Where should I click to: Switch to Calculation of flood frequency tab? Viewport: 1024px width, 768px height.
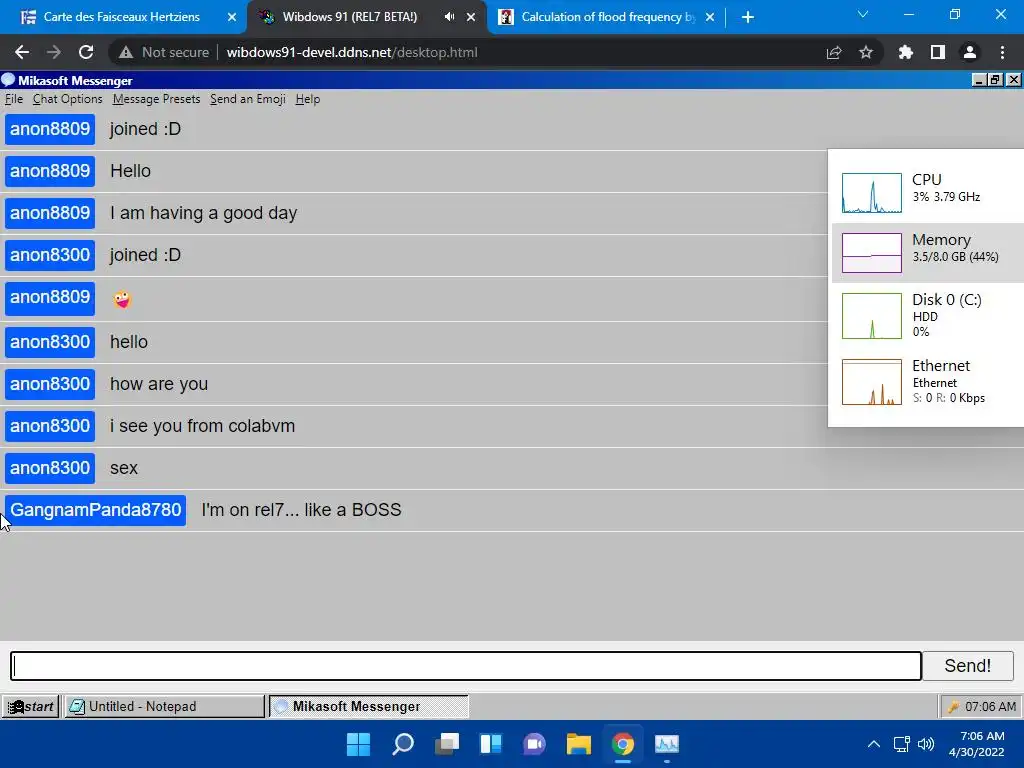[x=608, y=17]
